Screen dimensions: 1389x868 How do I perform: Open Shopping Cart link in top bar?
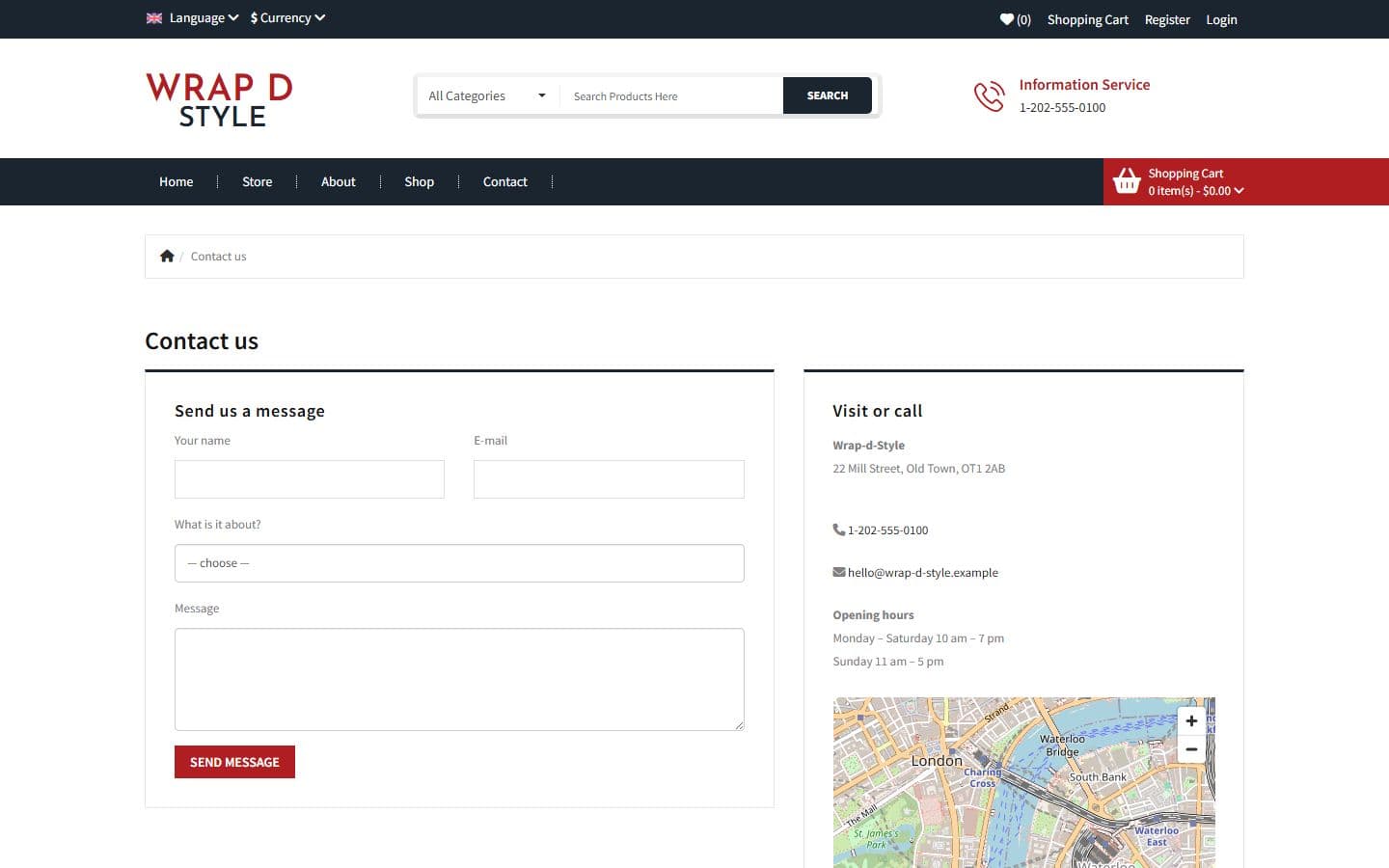click(x=1087, y=19)
